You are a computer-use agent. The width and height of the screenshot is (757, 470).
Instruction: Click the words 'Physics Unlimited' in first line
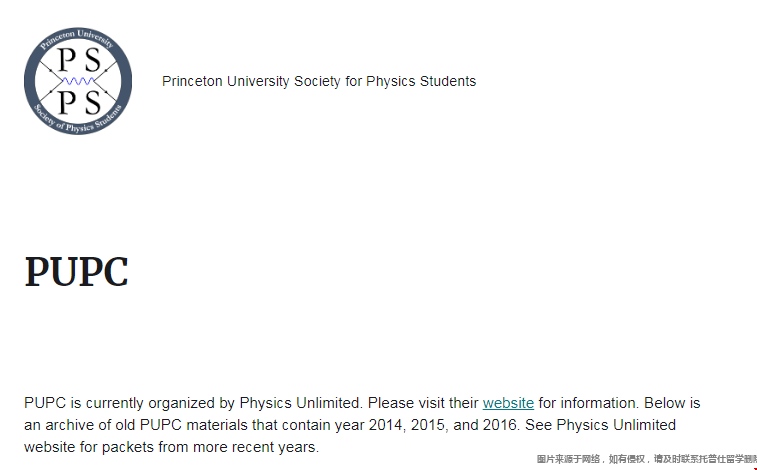[300, 403]
